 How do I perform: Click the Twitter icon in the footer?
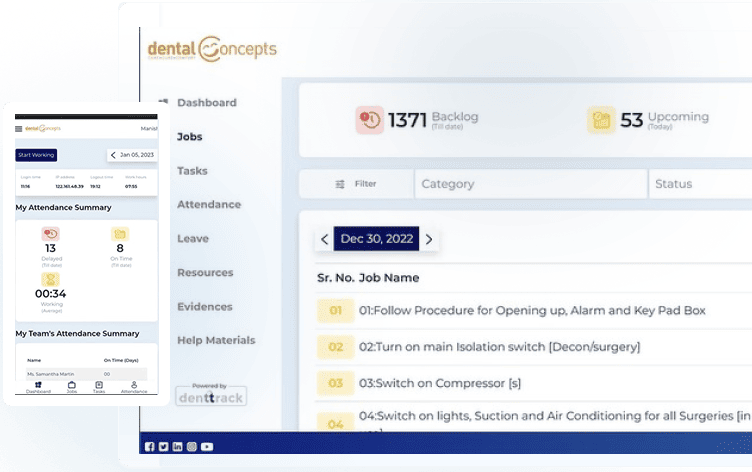[164, 446]
